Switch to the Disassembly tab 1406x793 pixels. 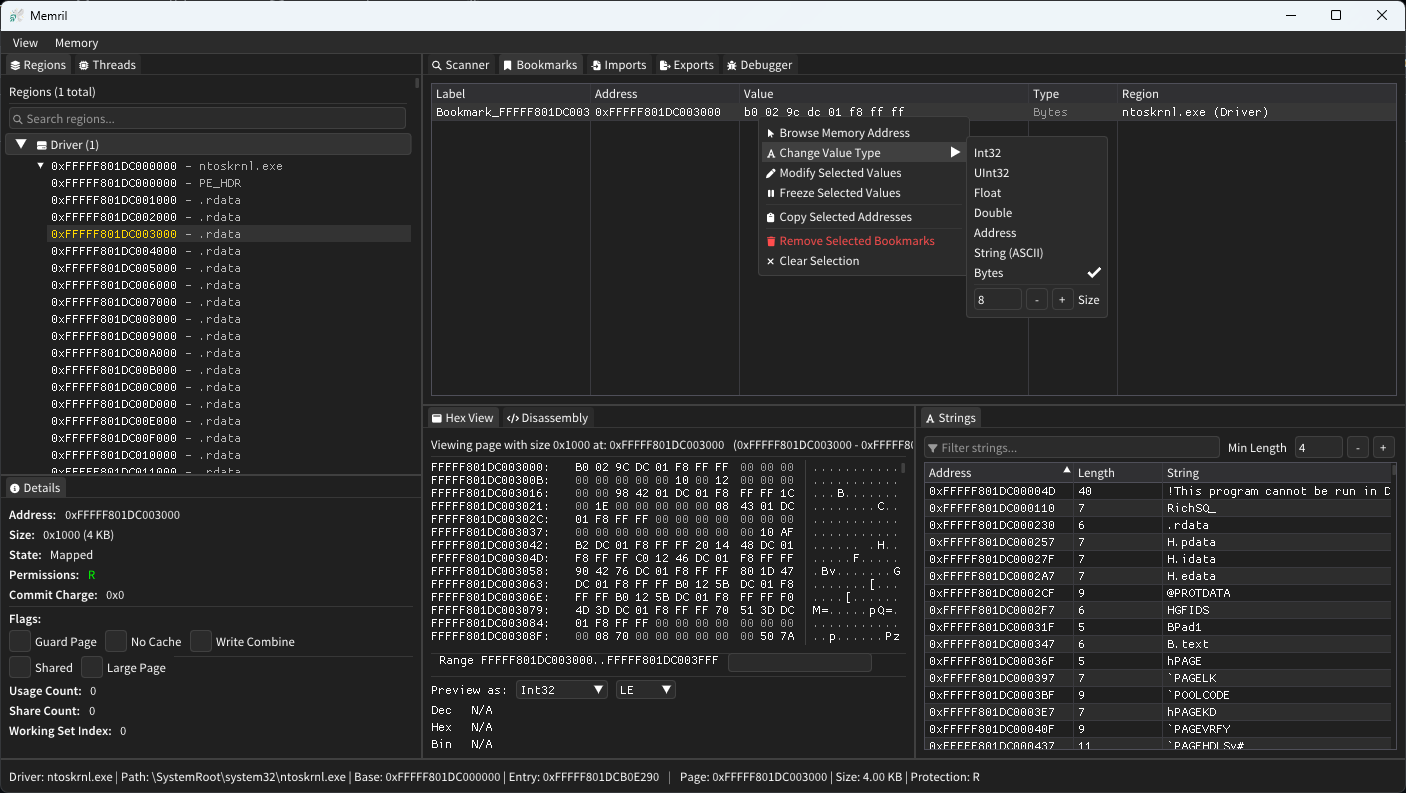(x=548, y=418)
